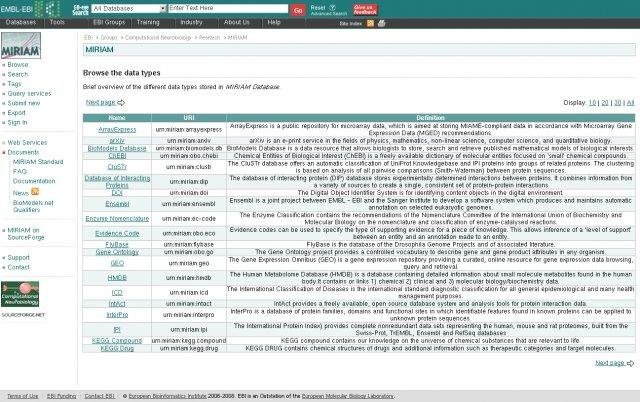Image resolution: width=640 pixels, height=402 pixels.
Task: Display All entries
Action: 630,103
